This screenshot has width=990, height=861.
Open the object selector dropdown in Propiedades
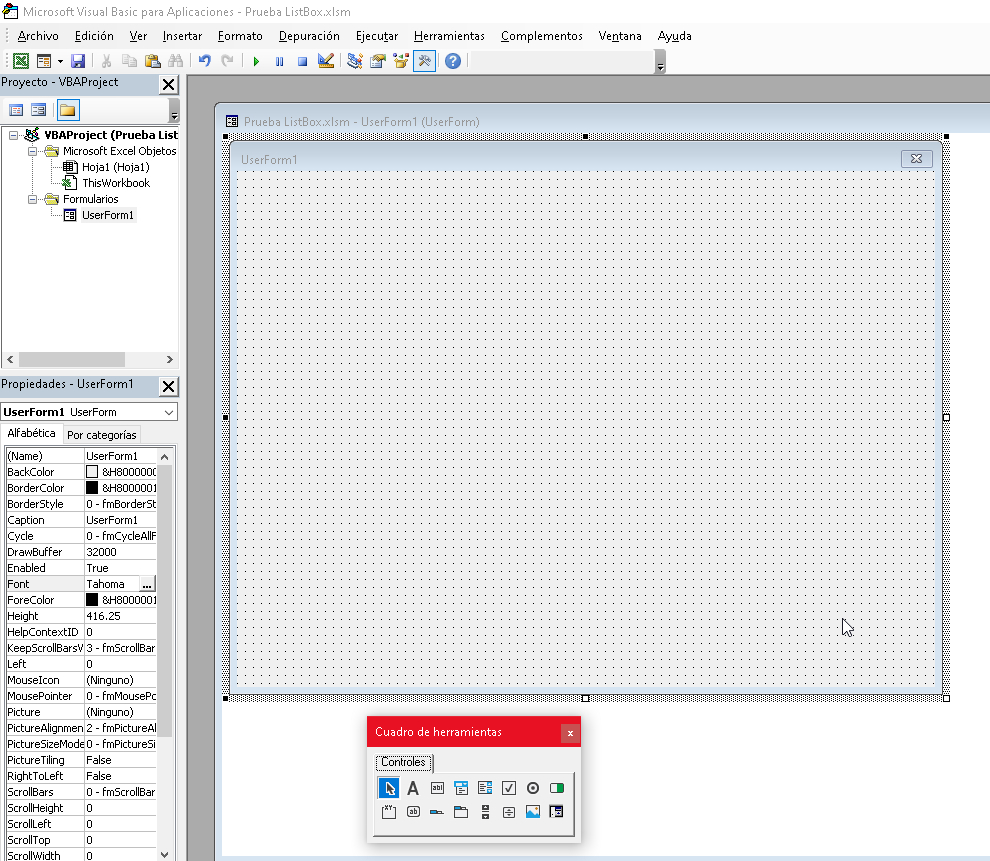coord(166,411)
